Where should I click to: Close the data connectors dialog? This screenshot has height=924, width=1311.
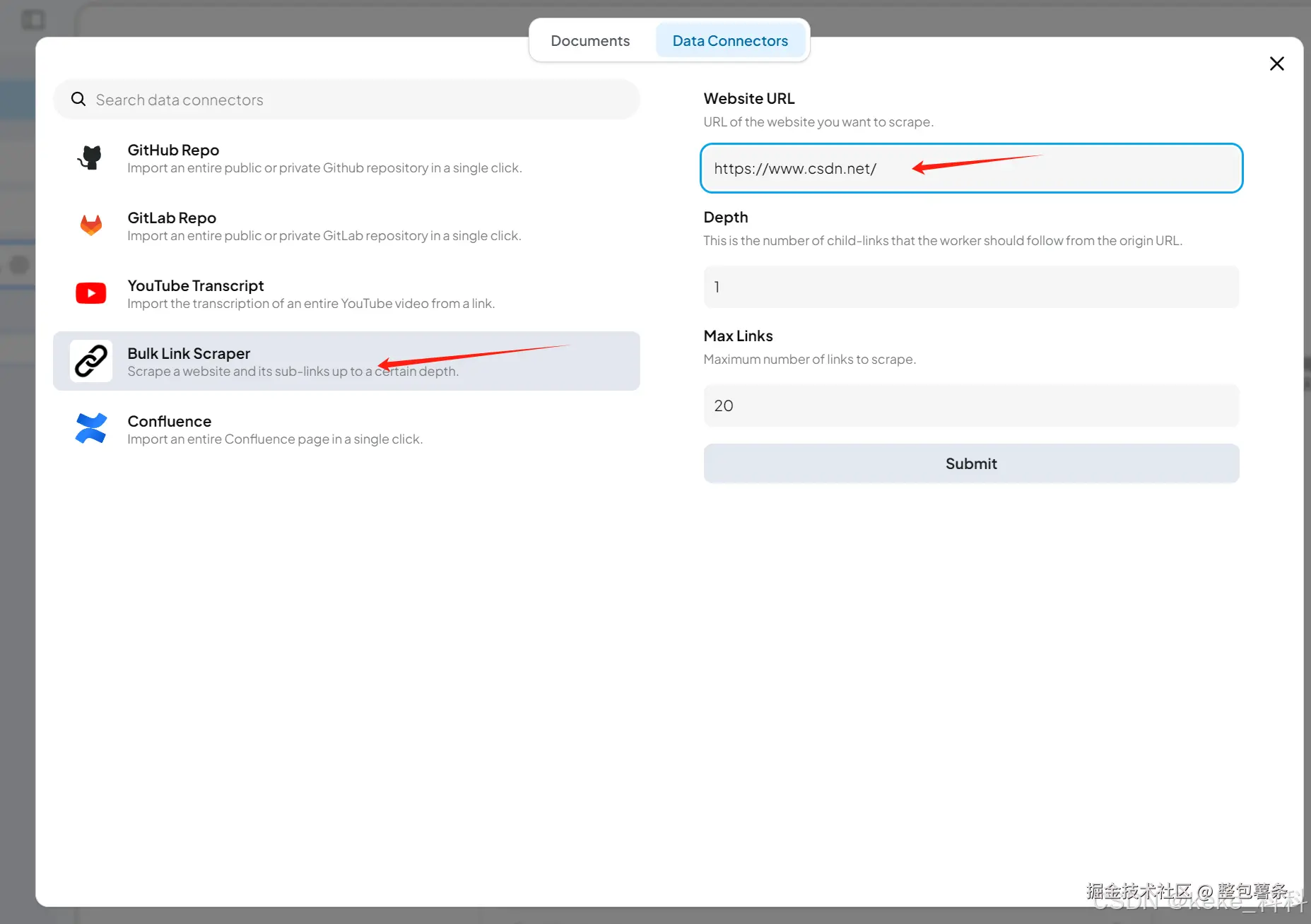pos(1276,64)
